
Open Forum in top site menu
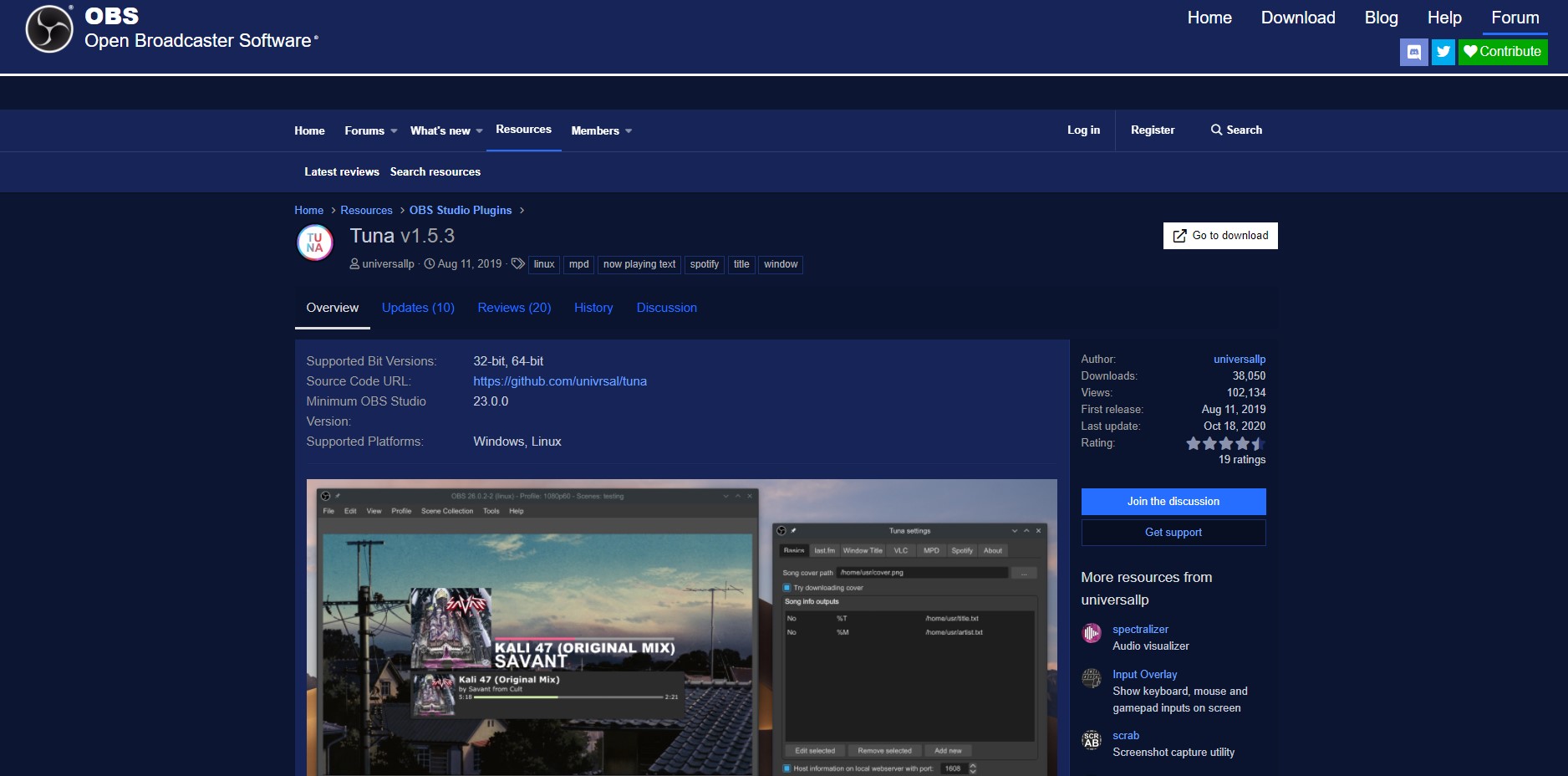(x=1515, y=18)
